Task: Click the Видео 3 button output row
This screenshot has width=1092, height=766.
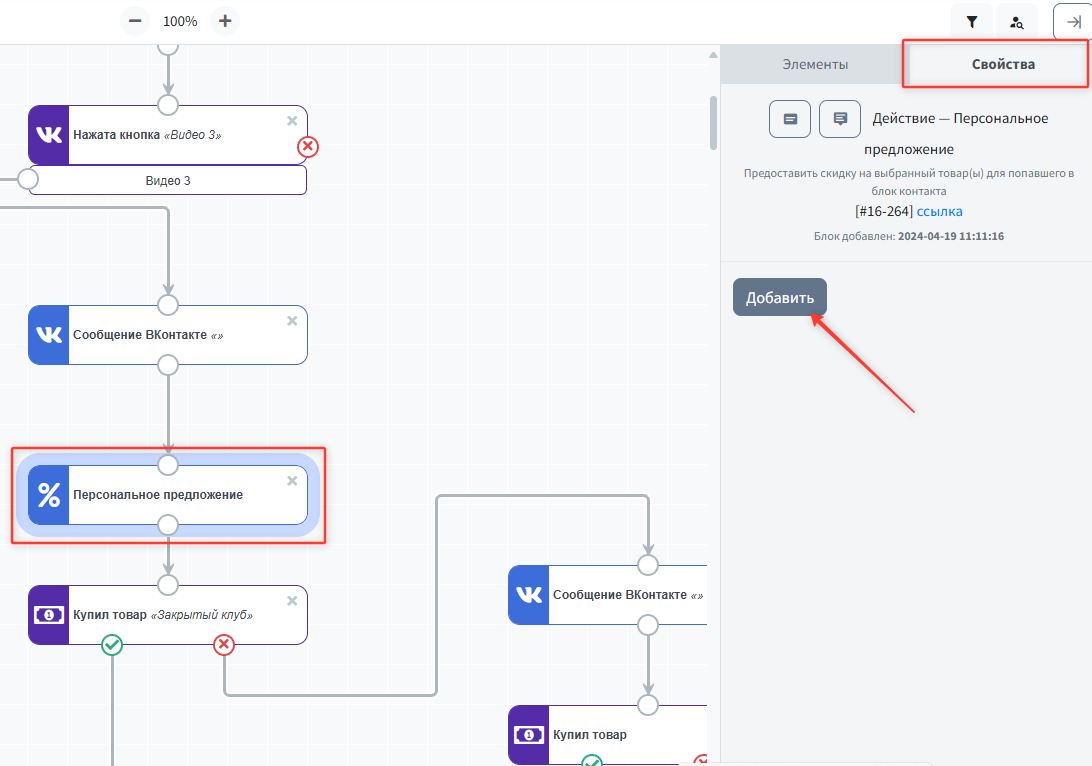Action: (x=168, y=181)
